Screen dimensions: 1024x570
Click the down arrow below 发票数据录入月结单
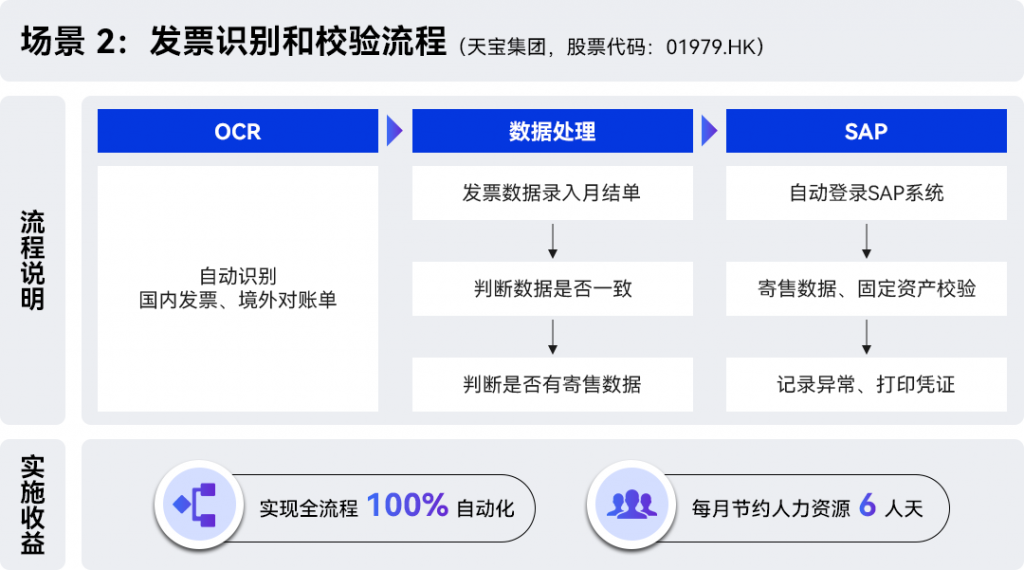click(552, 241)
